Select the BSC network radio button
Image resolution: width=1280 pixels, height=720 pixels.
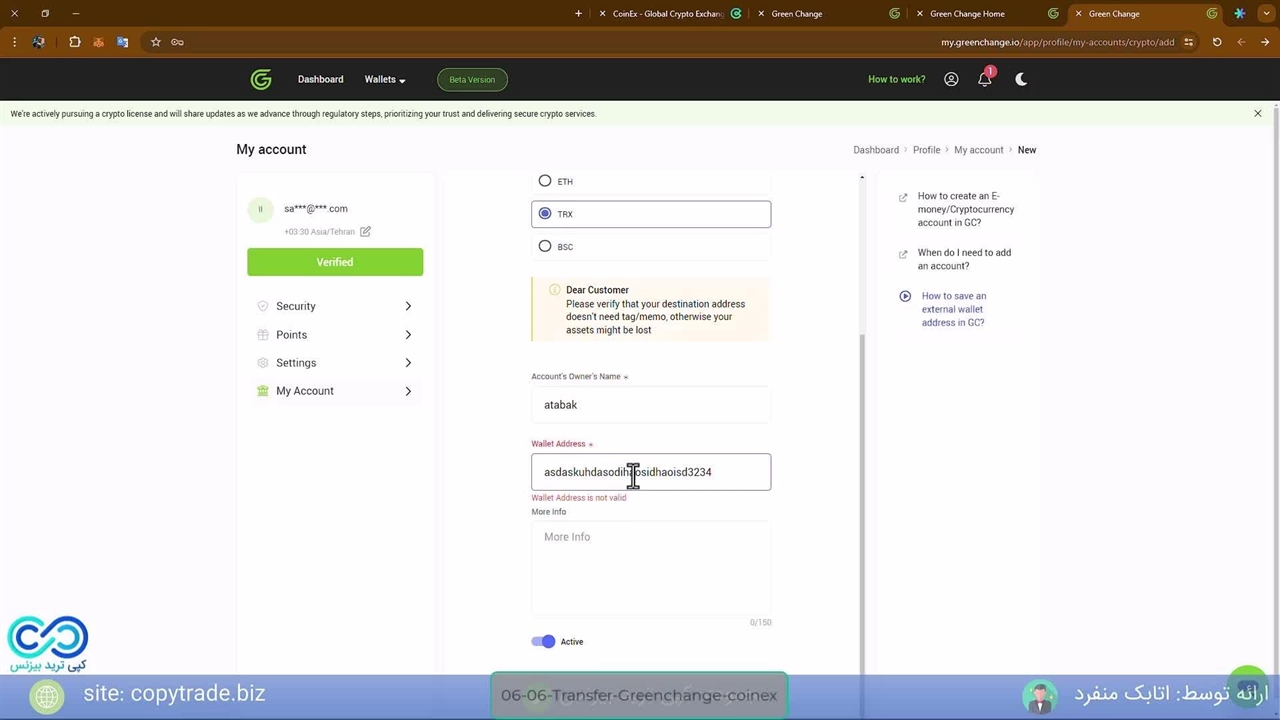(545, 246)
